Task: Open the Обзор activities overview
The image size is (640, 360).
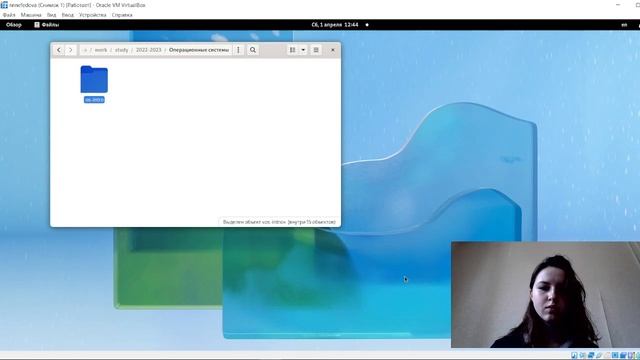Action: [13, 25]
